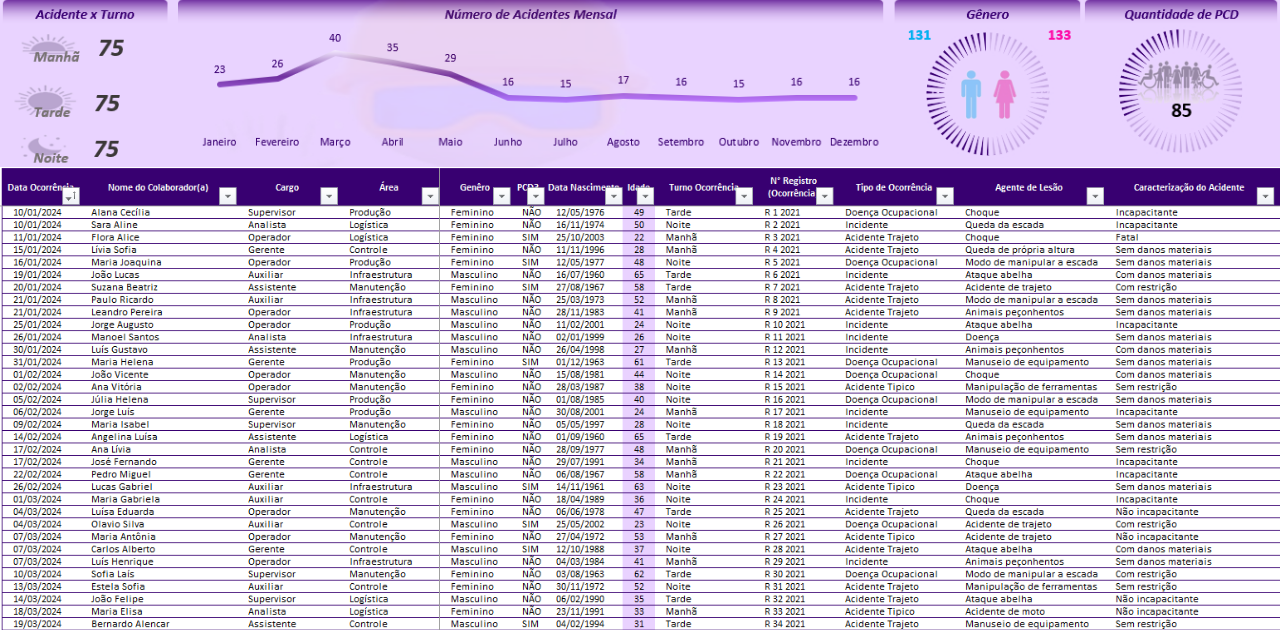This screenshot has width=1280, height=630.
Task: Click the Manhã sun icon
Action: coord(56,48)
